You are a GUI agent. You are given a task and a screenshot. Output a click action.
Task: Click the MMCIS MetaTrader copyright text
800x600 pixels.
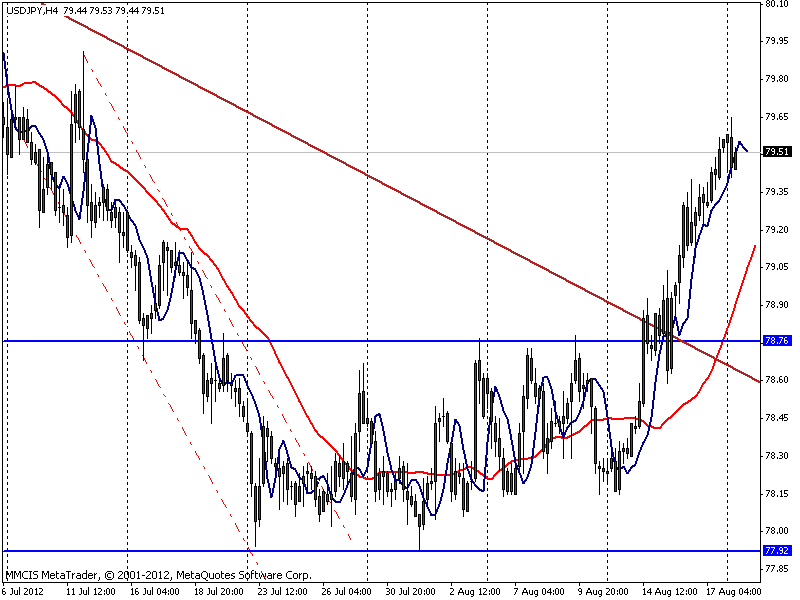[x=158, y=576]
